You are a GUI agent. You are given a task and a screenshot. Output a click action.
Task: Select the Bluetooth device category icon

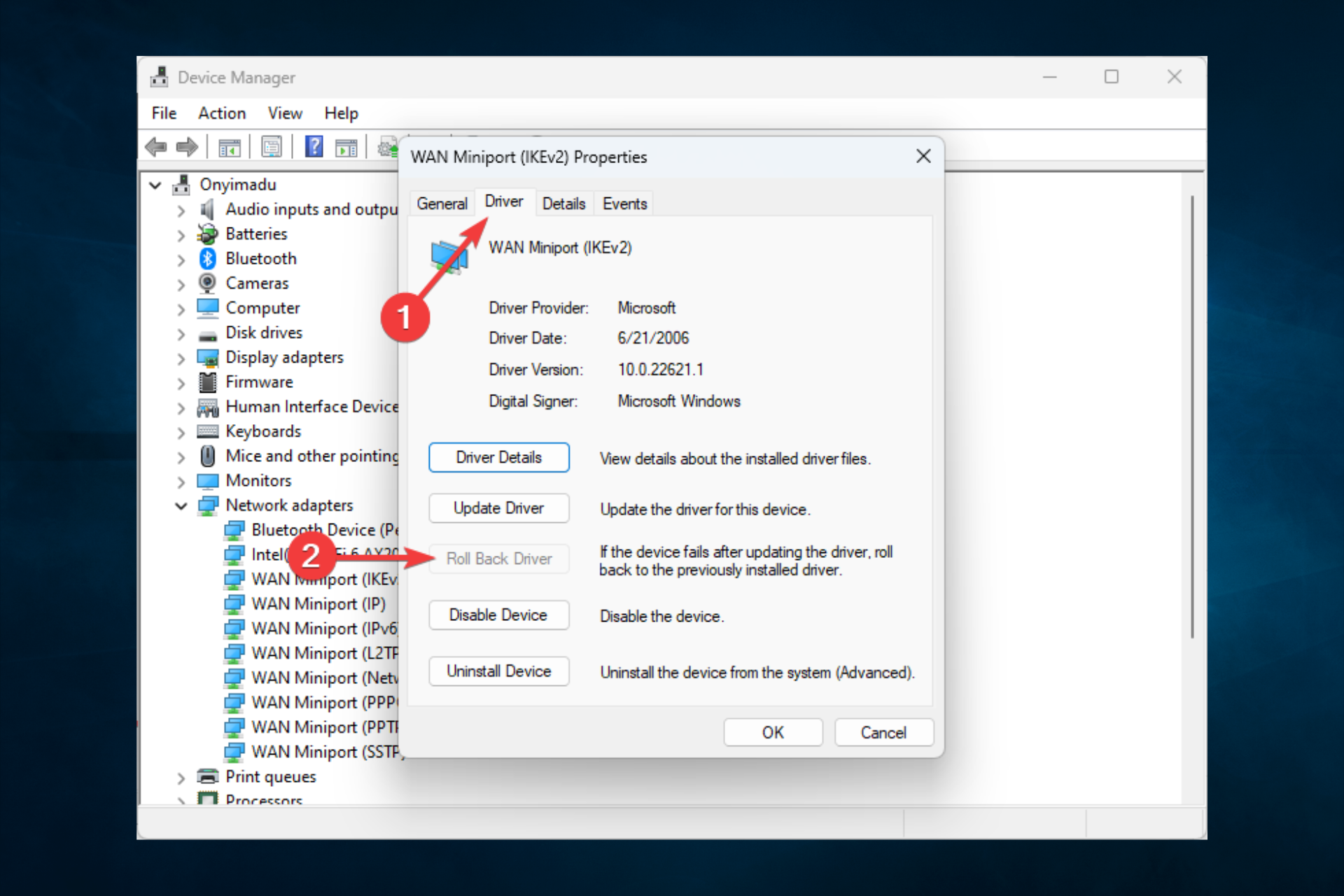point(207,258)
